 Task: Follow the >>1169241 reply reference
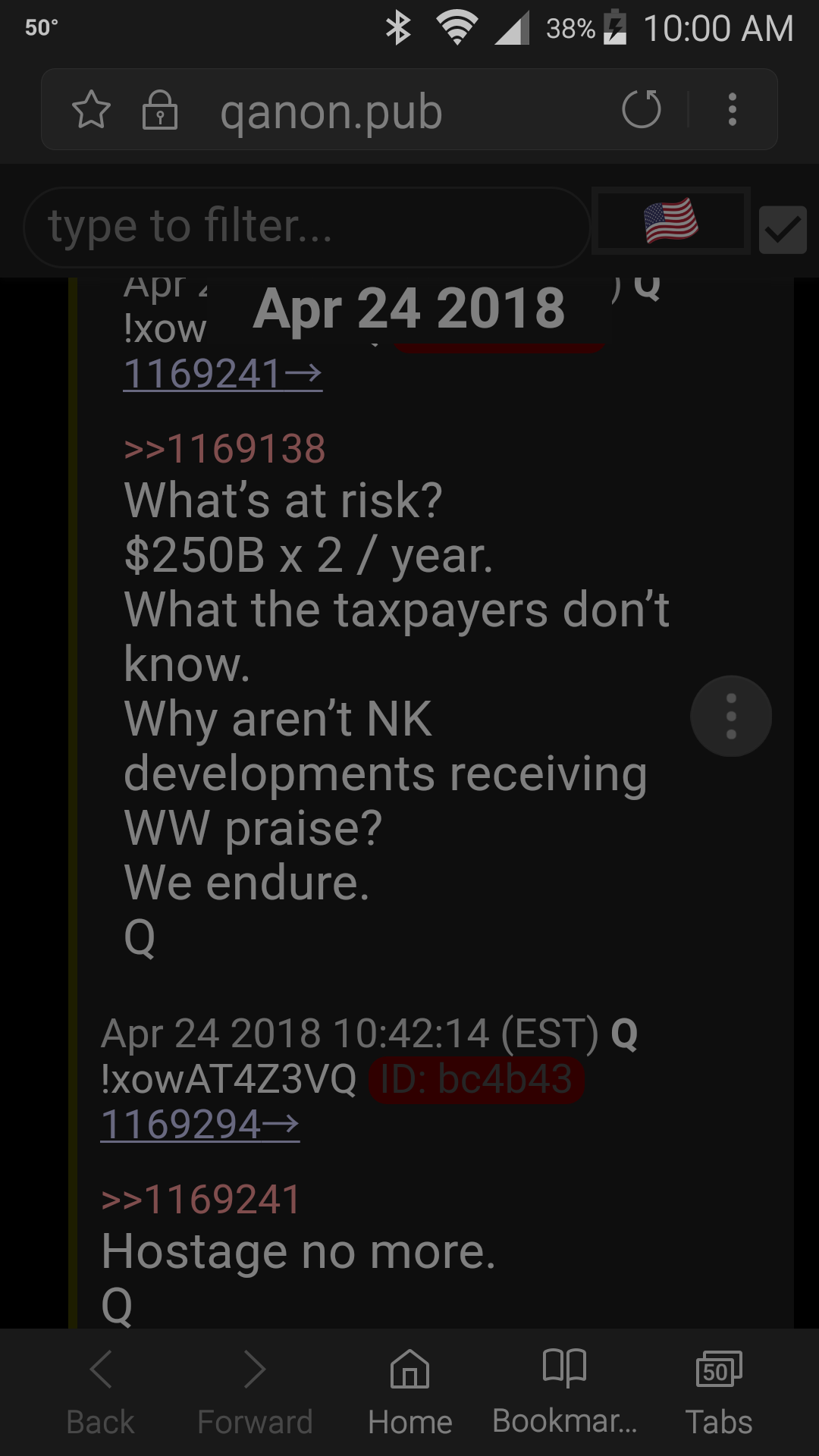click(202, 1199)
